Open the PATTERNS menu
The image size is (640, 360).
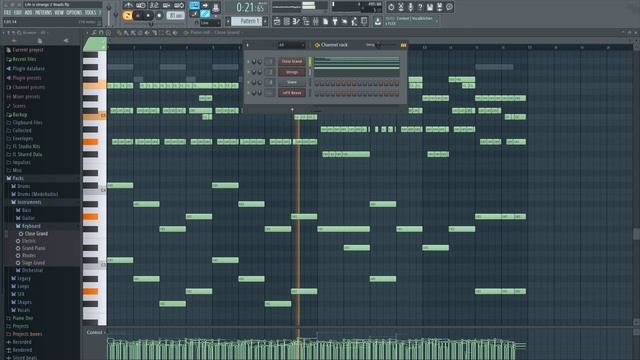point(43,13)
